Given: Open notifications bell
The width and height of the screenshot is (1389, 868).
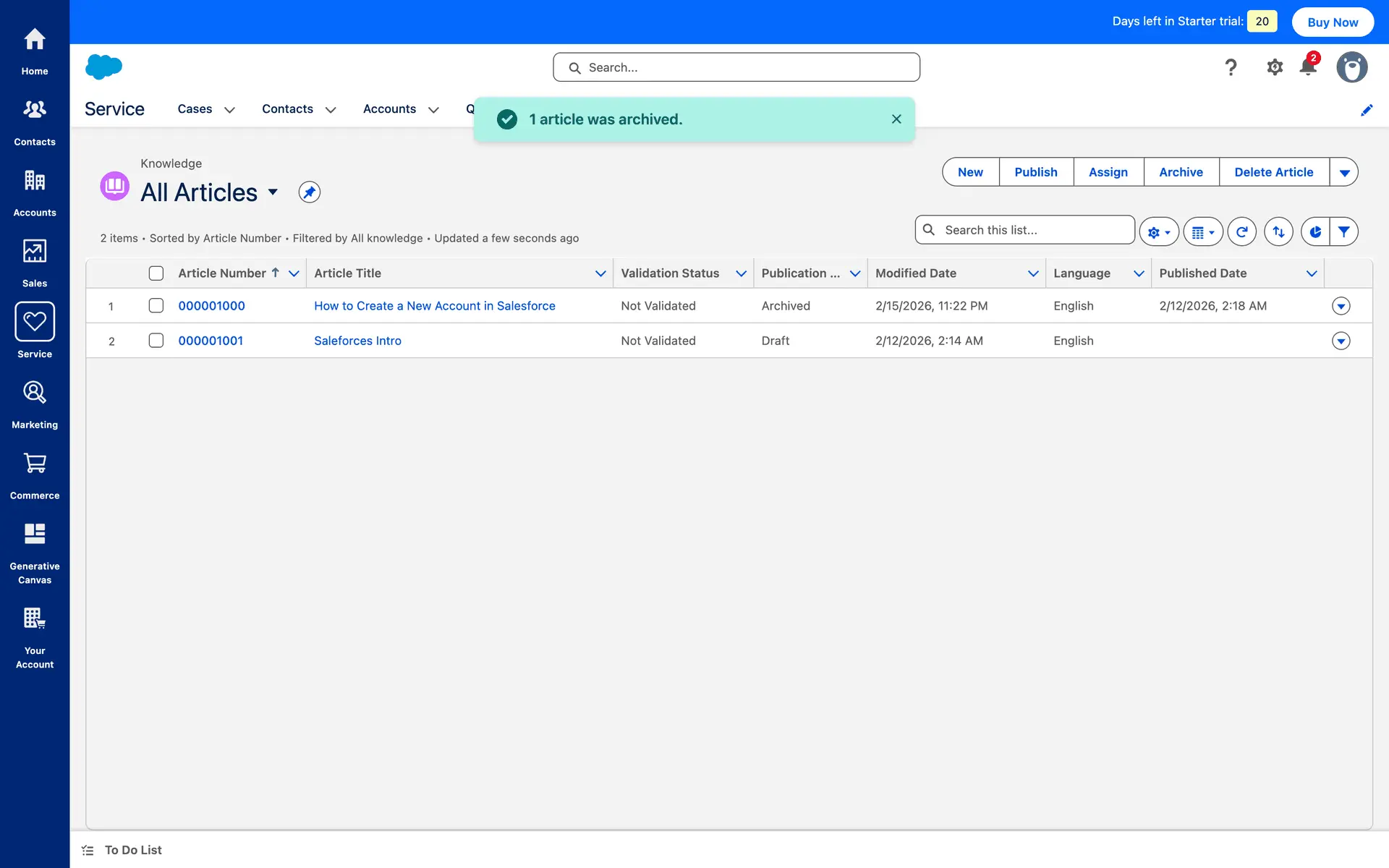Looking at the screenshot, I should coord(1308,67).
